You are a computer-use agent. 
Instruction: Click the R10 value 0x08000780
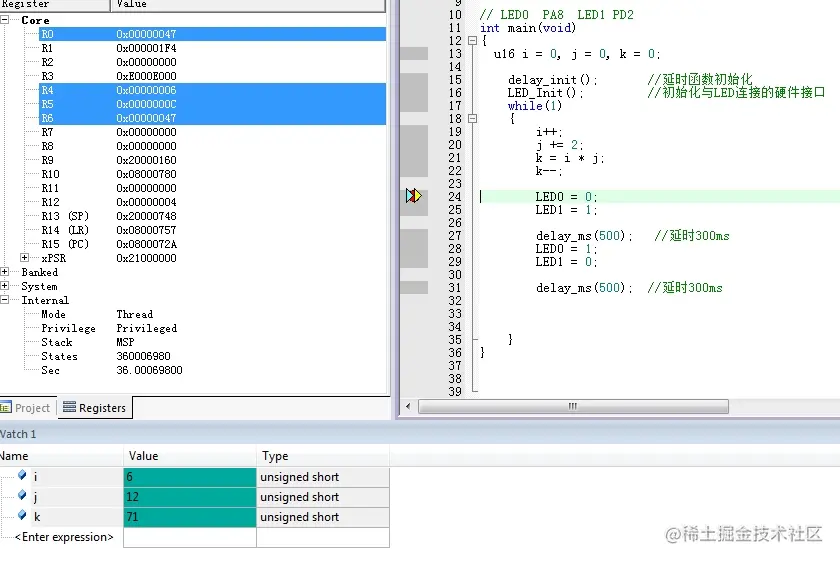click(x=146, y=174)
